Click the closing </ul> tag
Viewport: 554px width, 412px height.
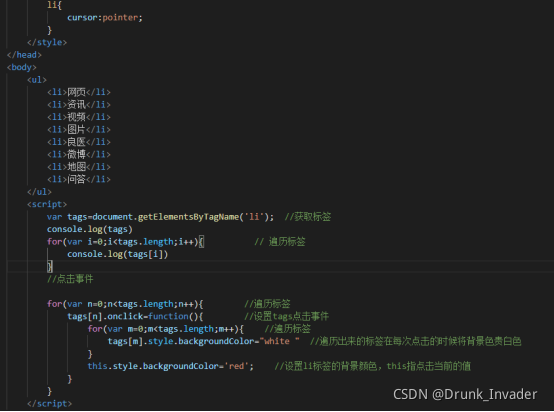click(x=39, y=192)
